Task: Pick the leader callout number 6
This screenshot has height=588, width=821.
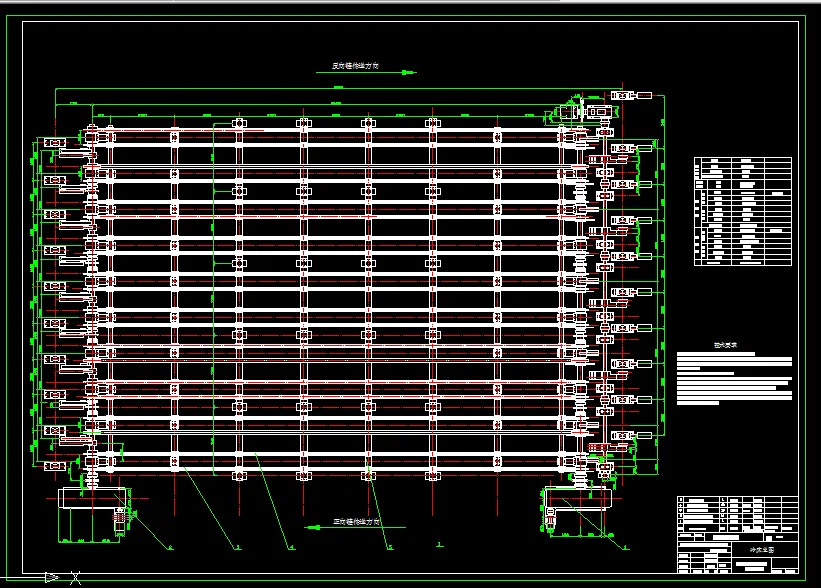Action: coord(170,548)
